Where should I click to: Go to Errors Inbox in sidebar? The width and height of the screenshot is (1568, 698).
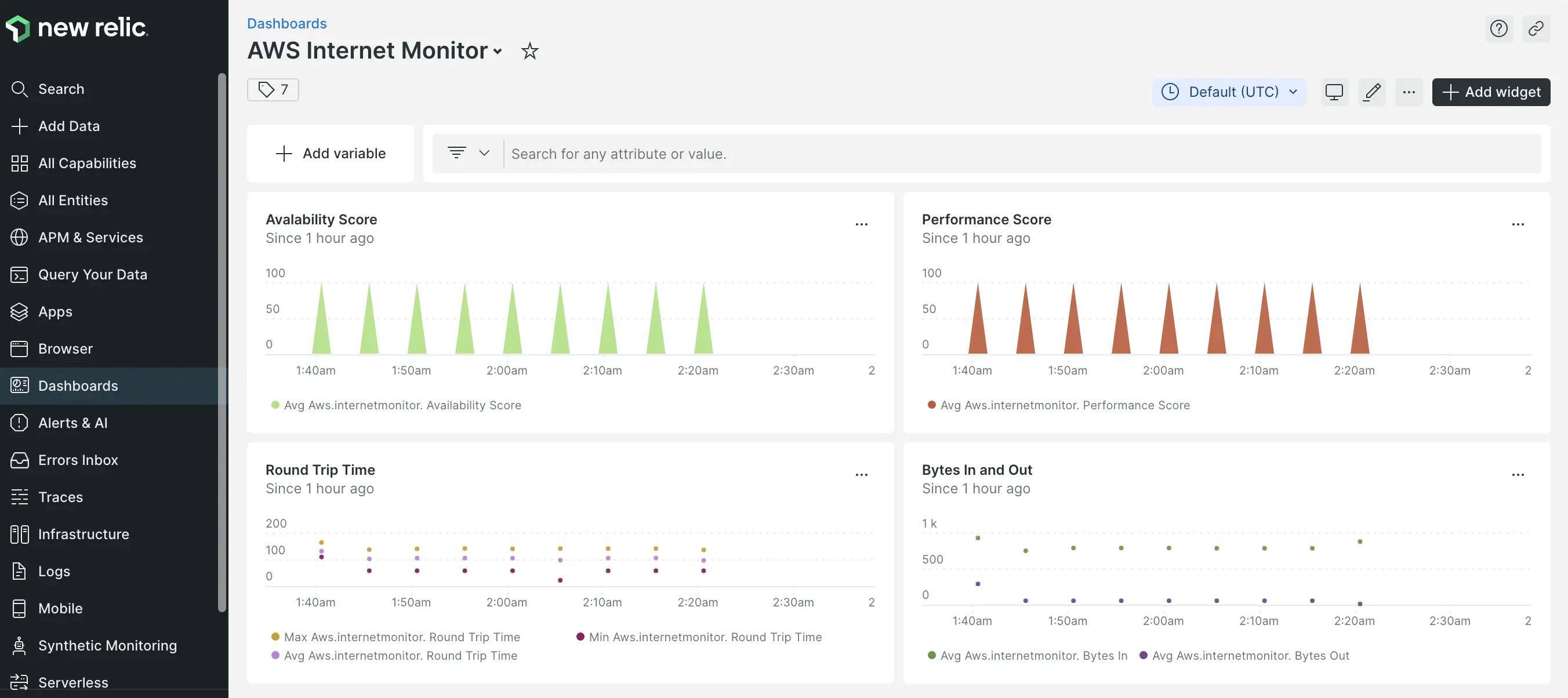(78, 460)
